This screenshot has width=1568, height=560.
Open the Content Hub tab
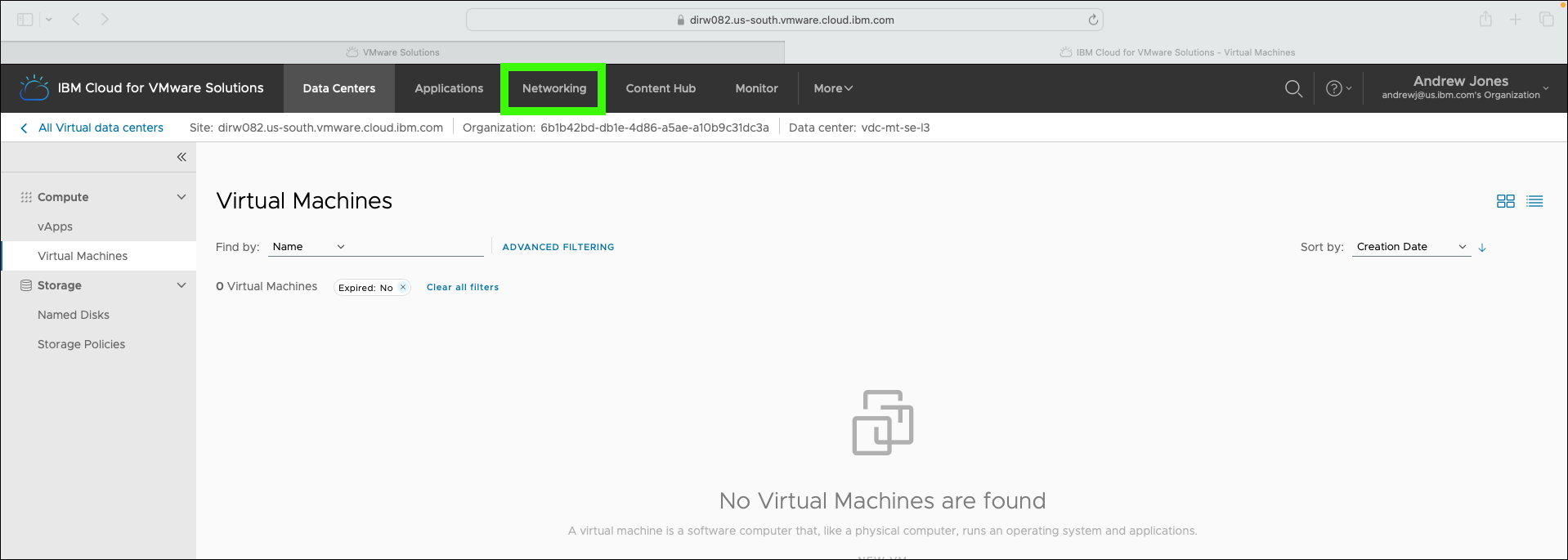click(661, 88)
